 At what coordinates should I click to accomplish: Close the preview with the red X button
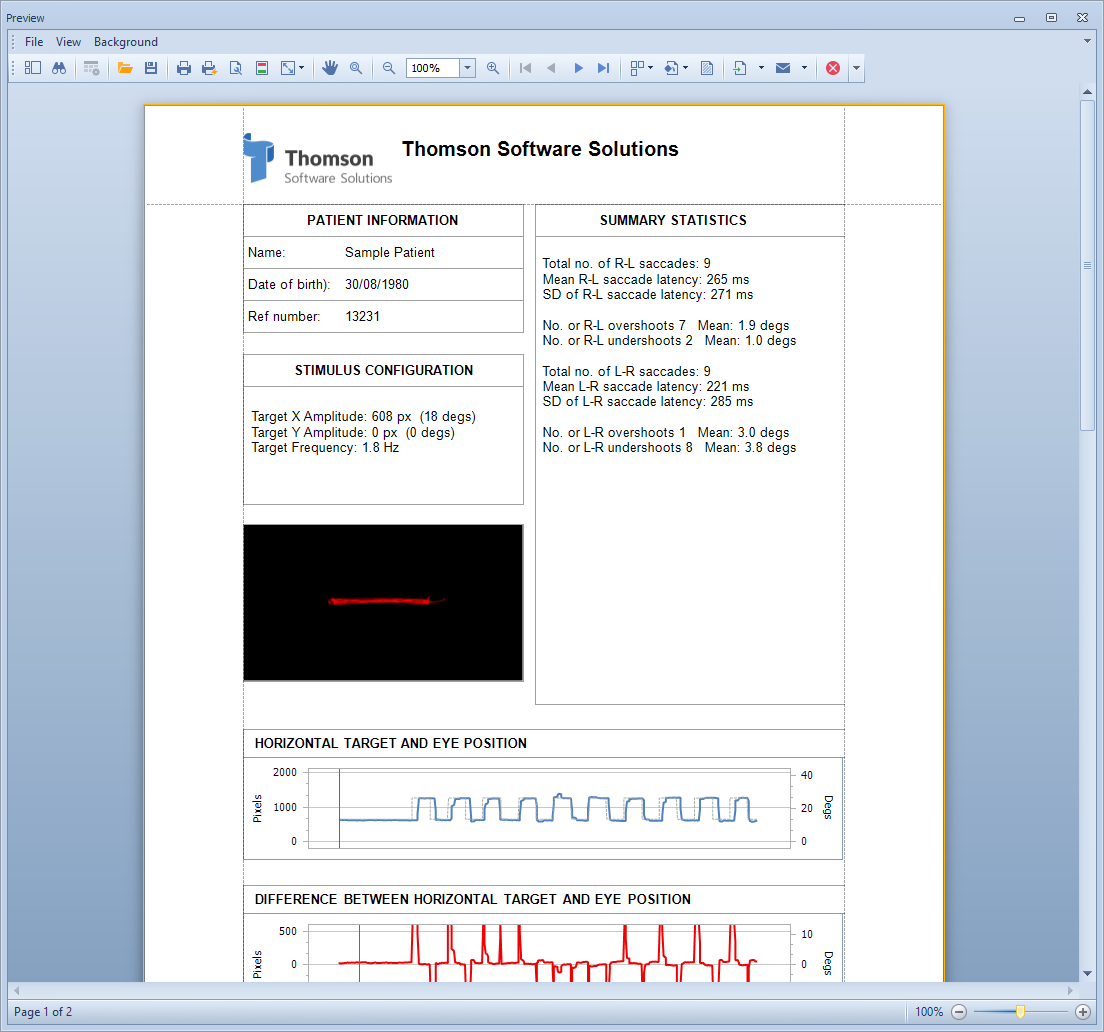pyautogui.click(x=833, y=68)
